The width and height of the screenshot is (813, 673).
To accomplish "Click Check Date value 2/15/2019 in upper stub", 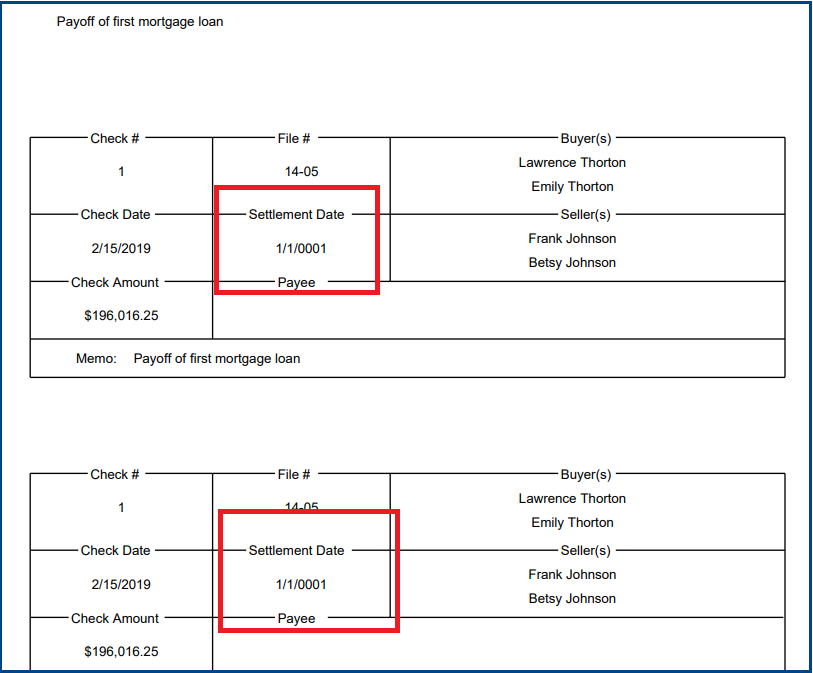I will [x=121, y=248].
